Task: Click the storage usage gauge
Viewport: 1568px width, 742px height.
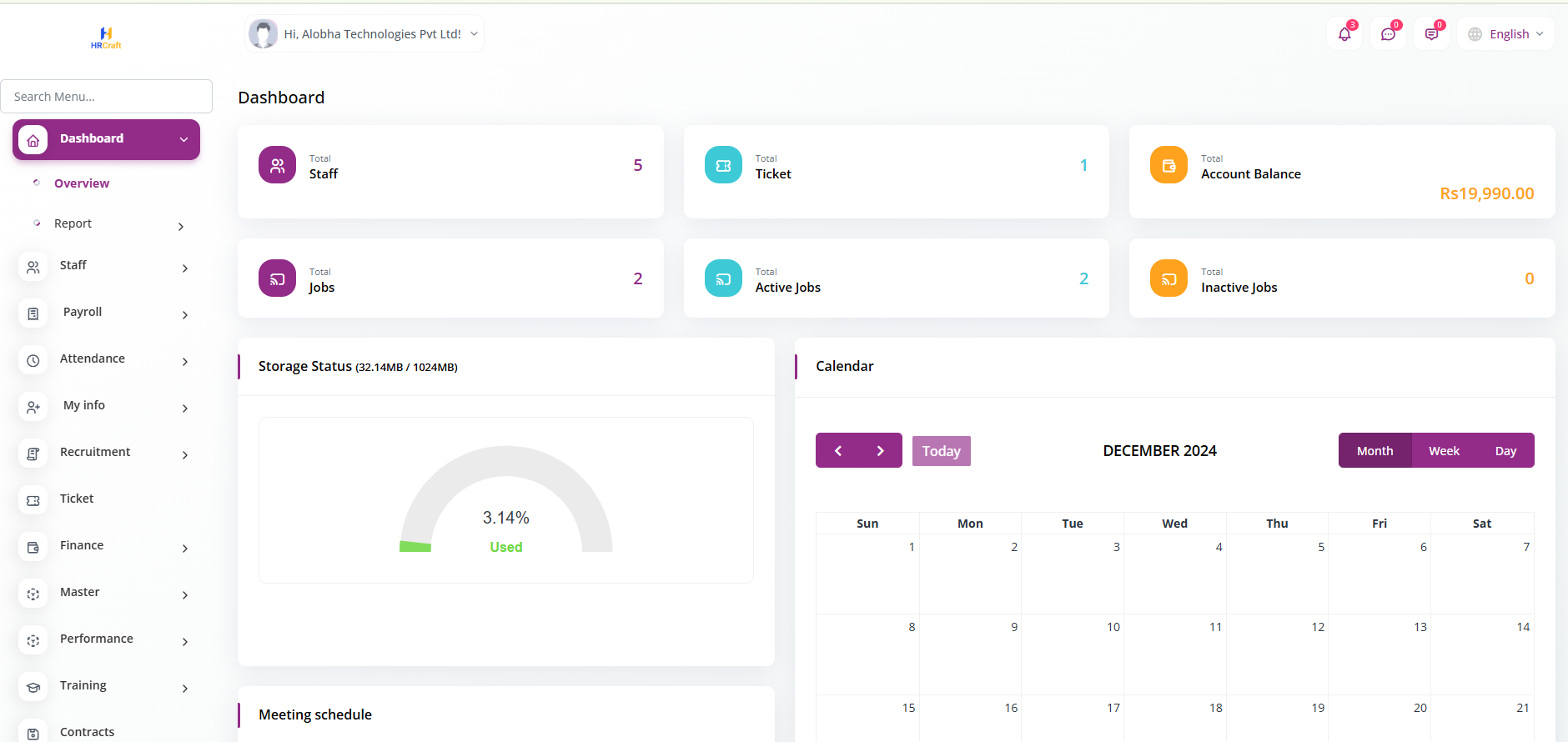Action: [505, 500]
